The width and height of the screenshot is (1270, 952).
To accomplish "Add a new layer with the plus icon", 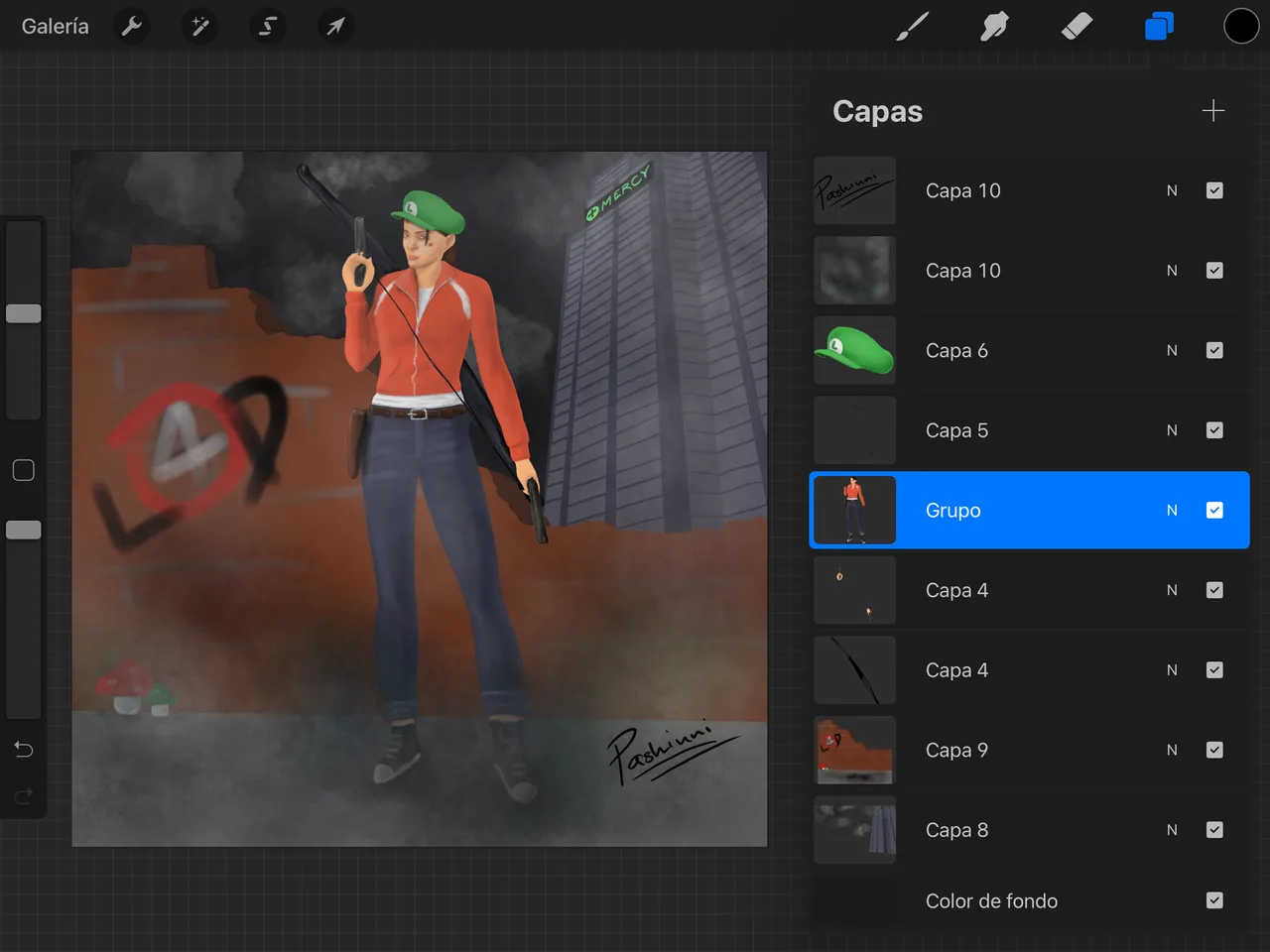I will (1213, 111).
